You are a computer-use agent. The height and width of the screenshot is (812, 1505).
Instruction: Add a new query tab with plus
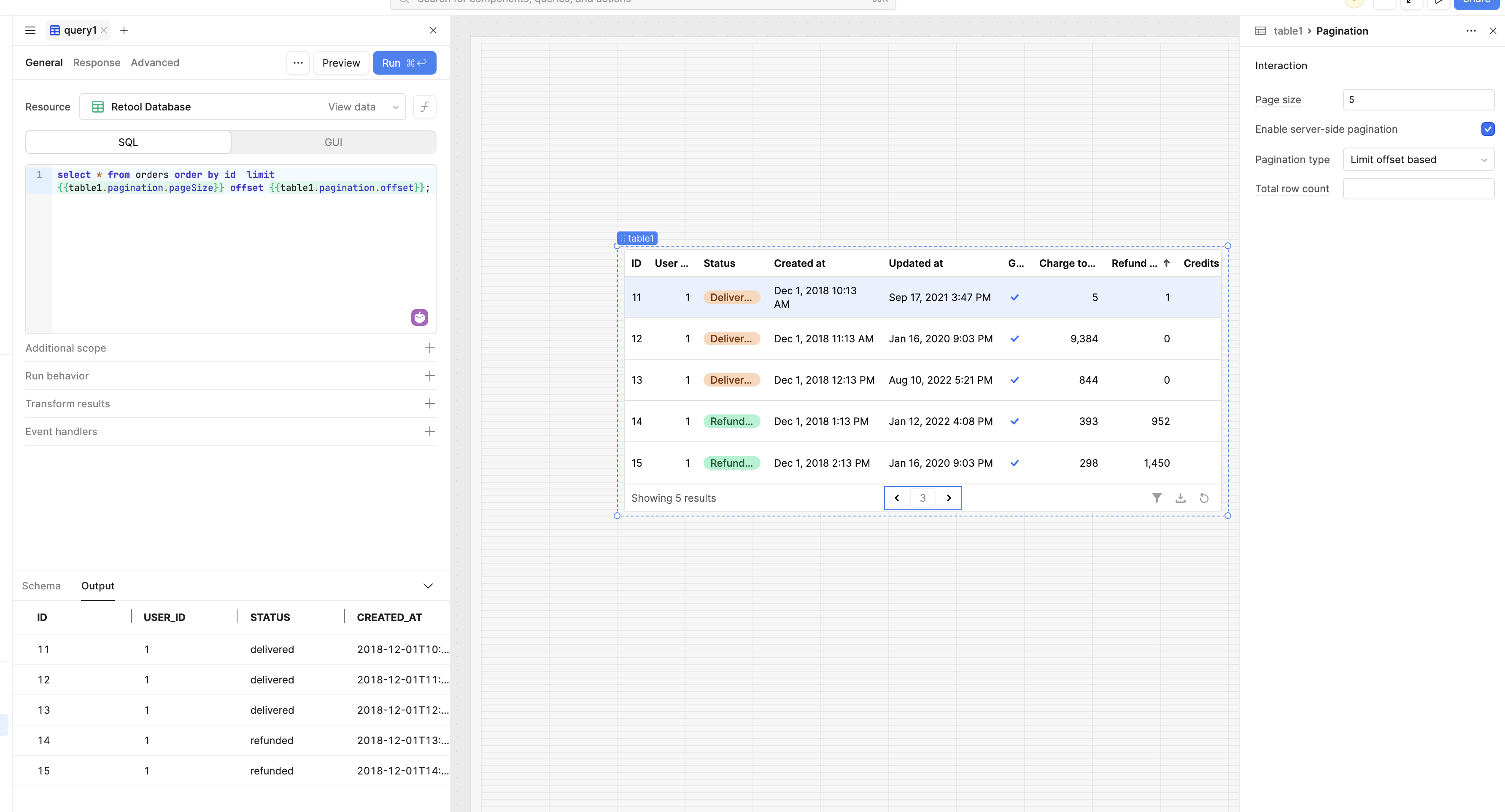(124, 30)
